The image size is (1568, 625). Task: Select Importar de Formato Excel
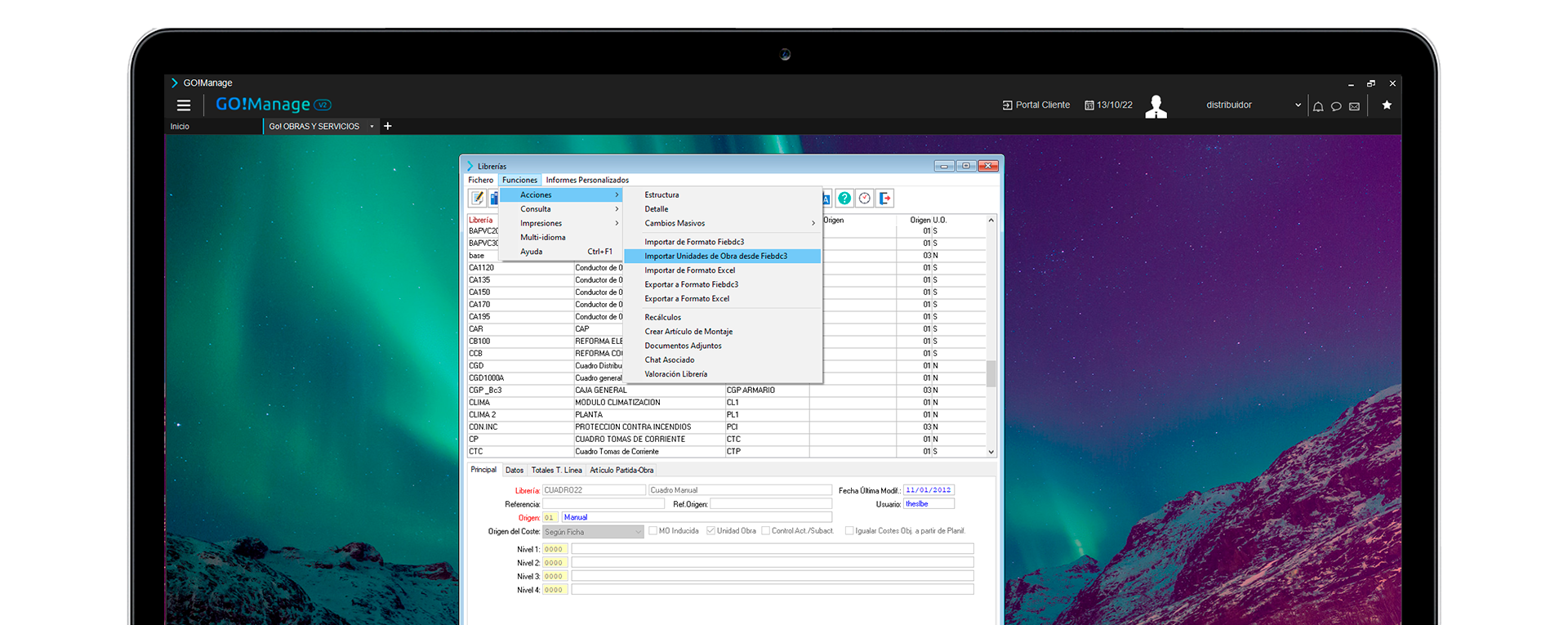[x=723, y=270]
